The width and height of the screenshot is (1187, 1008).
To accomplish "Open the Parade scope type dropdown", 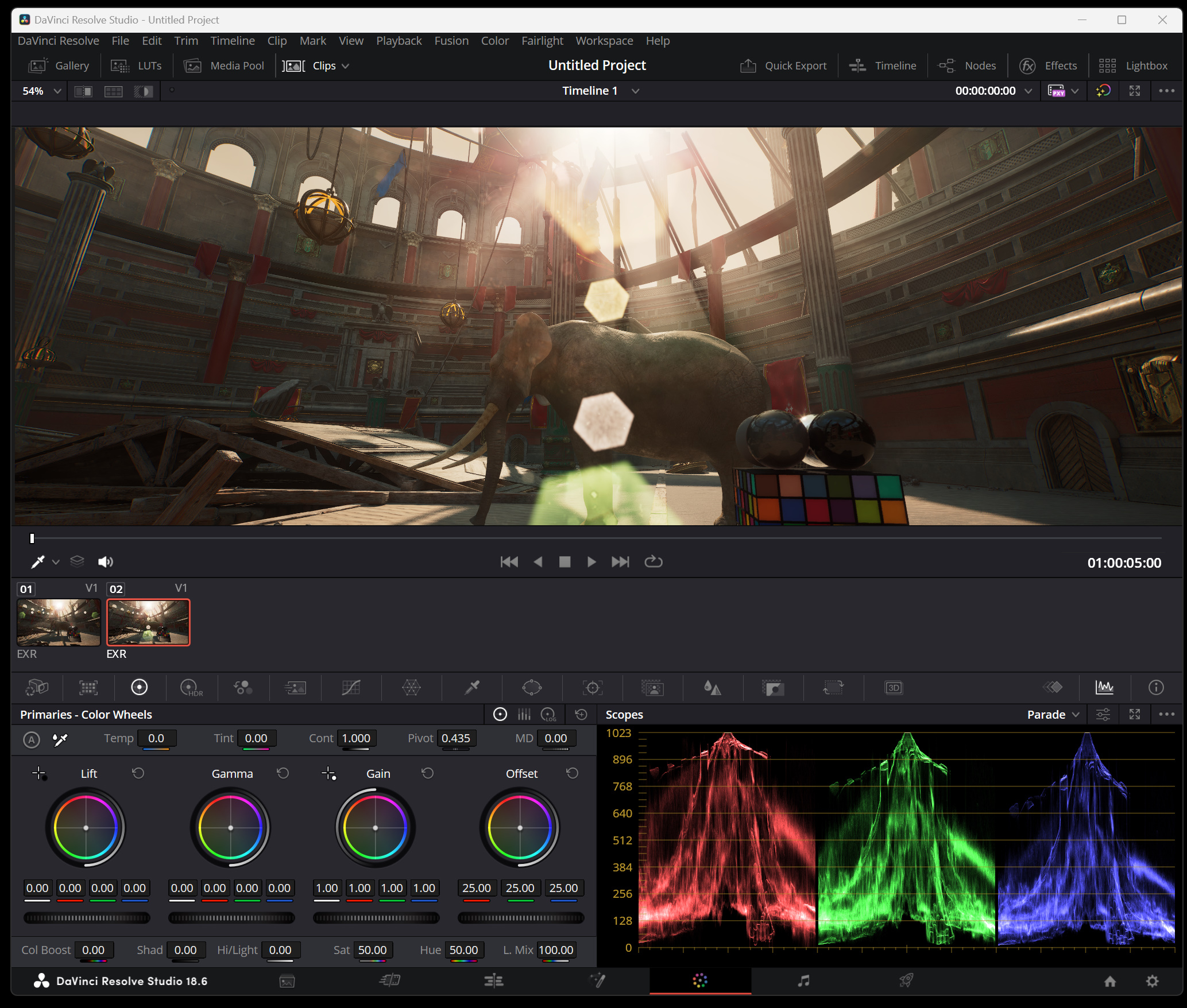I will coord(1053,714).
